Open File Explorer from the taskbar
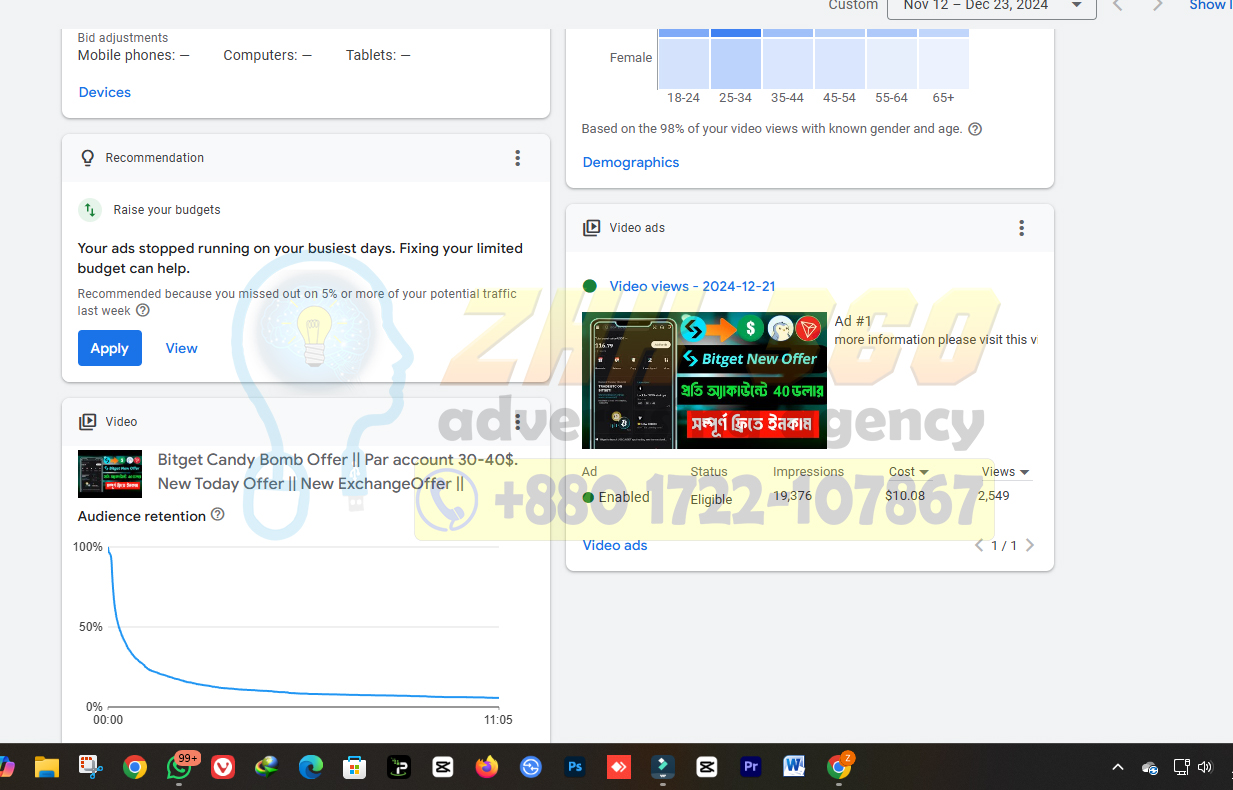Viewport: 1233px width, 790px height. 47,767
